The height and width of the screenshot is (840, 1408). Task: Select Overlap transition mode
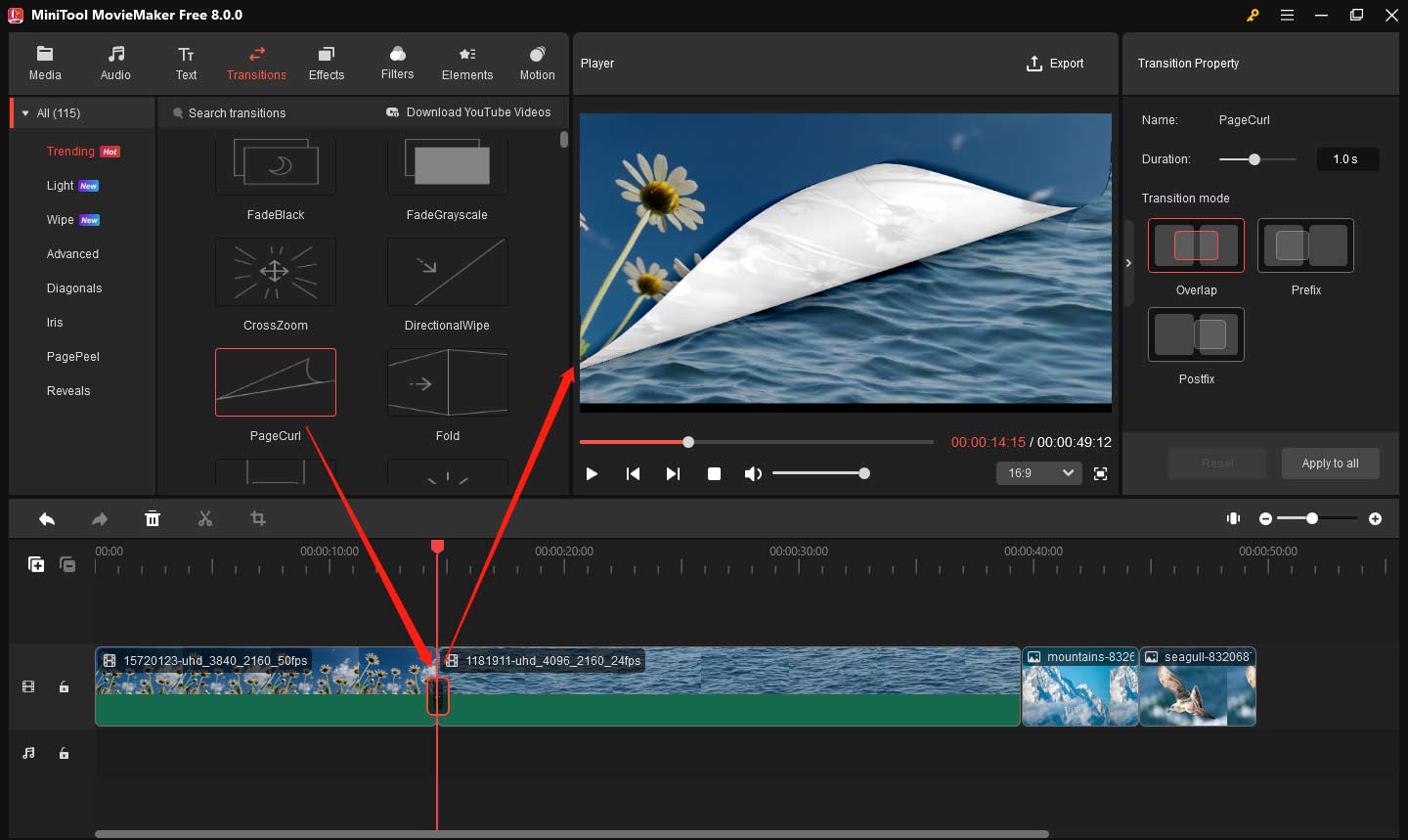coord(1196,245)
